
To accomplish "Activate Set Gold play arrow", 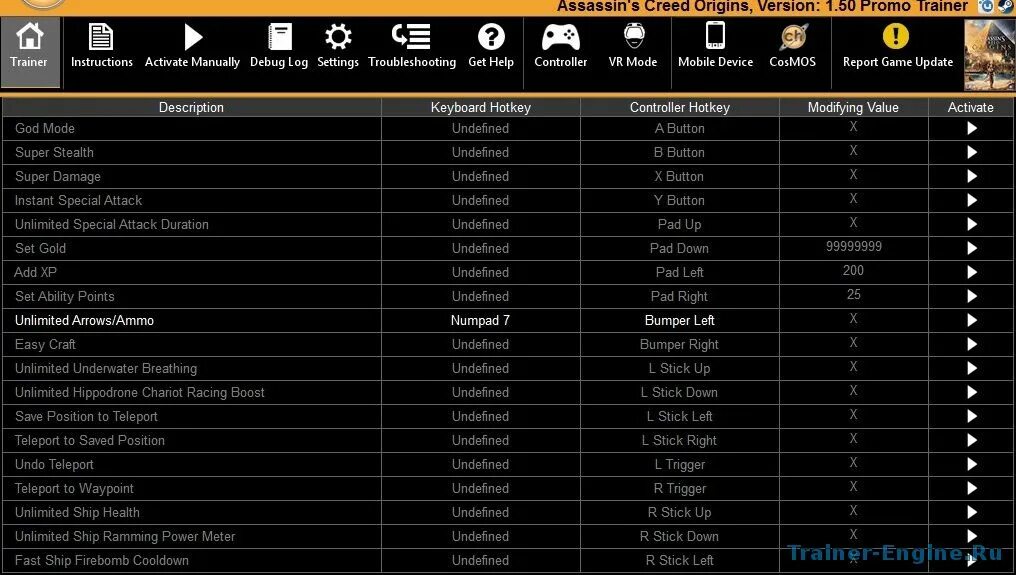I will tap(971, 248).
